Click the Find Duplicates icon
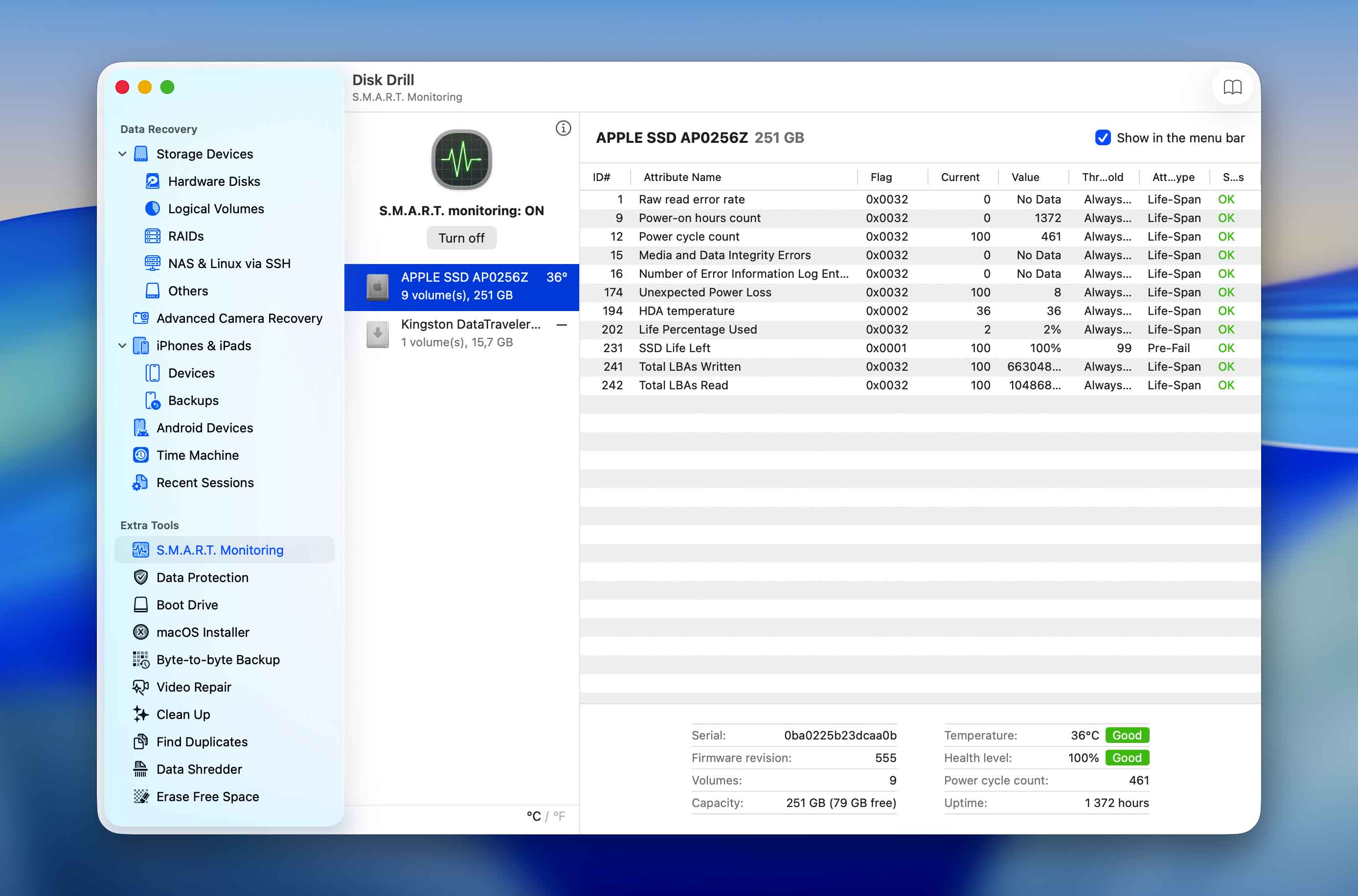This screenshot has height=896, width=1358. (x=140, y=742)
